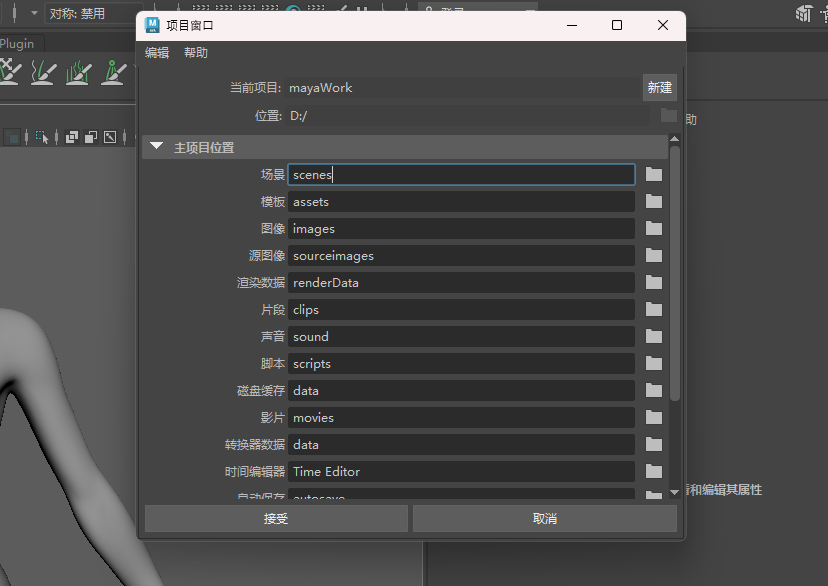The image size is (828, 586).
Task: Click in the 声音 sound input field
Action: coord(461,336)
